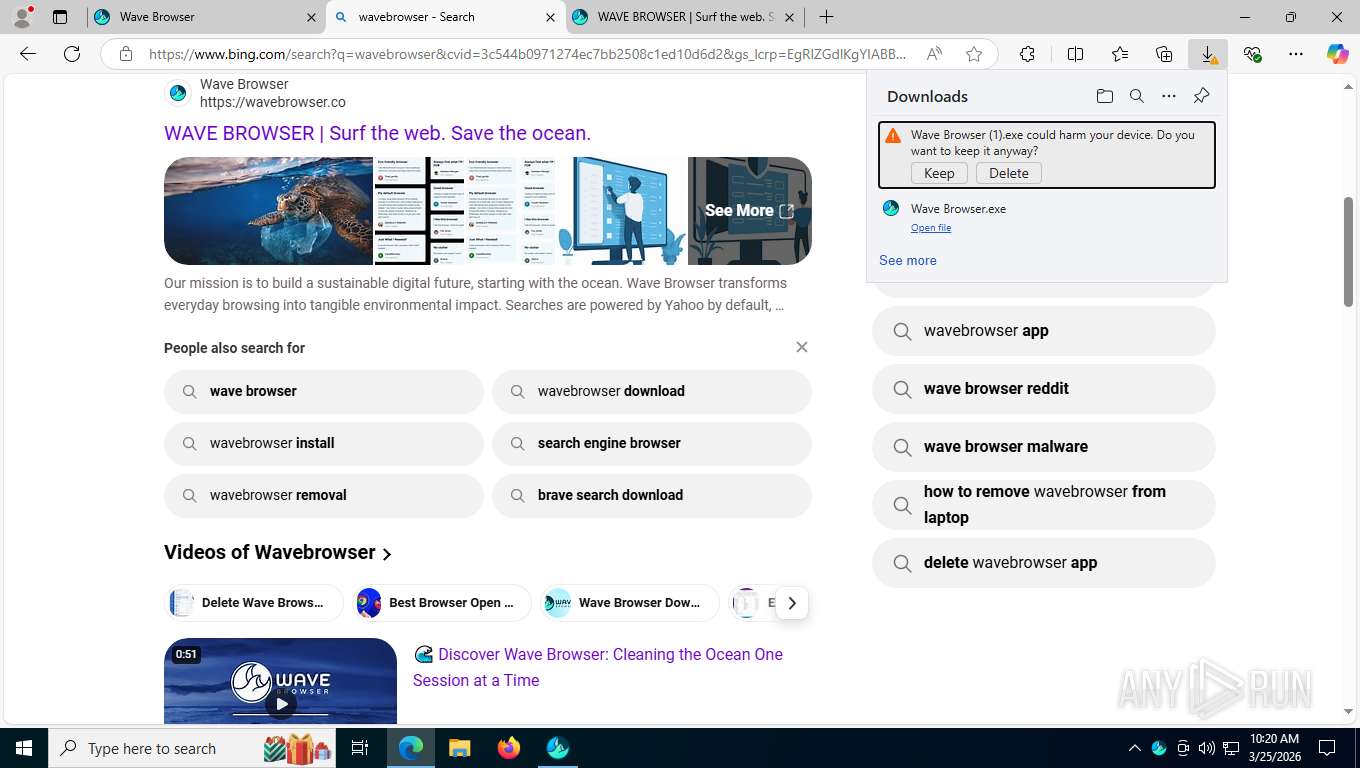Open Collections icon
Screen dimensions: 1360x768
pos(1163,54)
